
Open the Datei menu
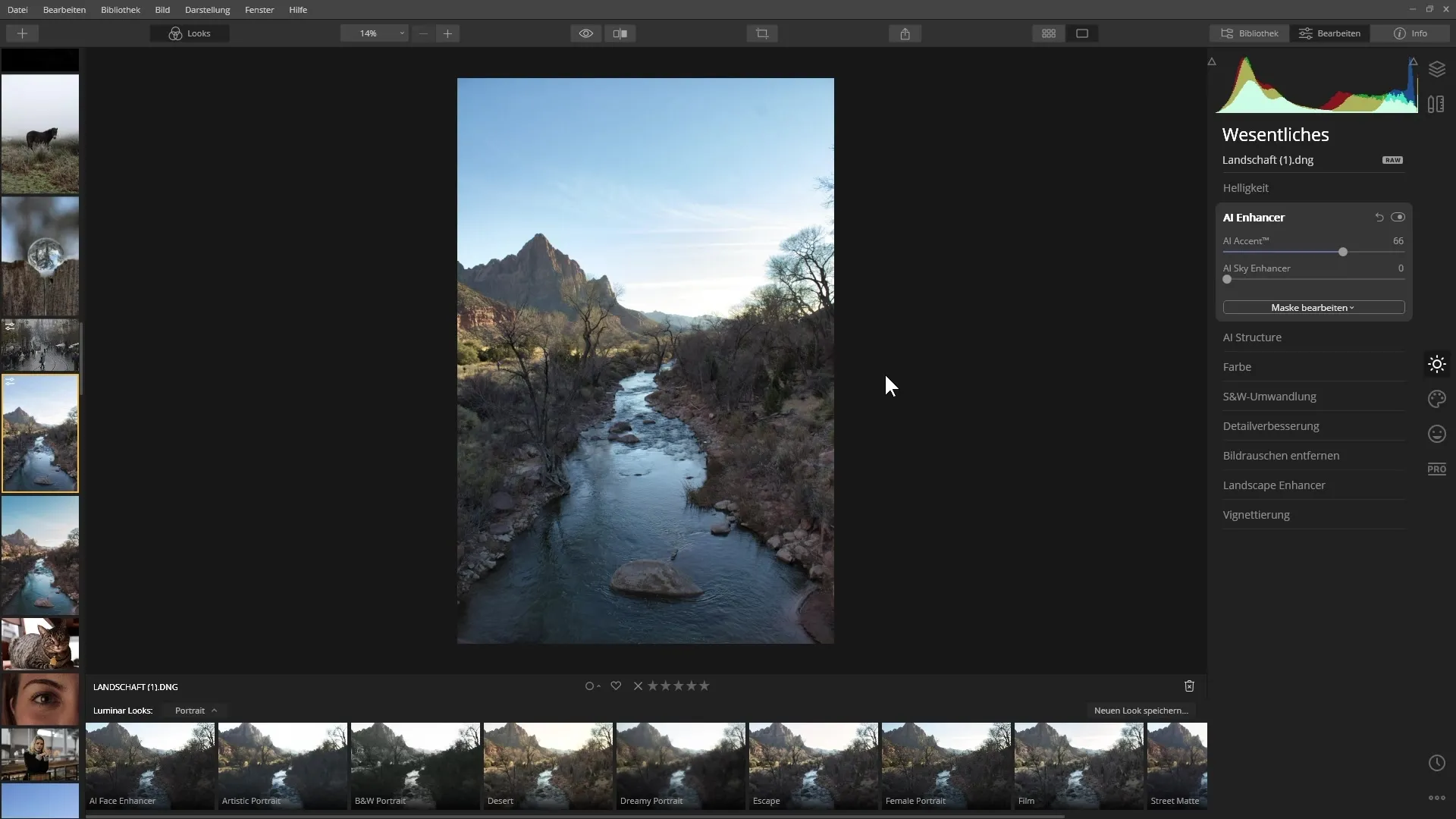[x=17, y=10]
